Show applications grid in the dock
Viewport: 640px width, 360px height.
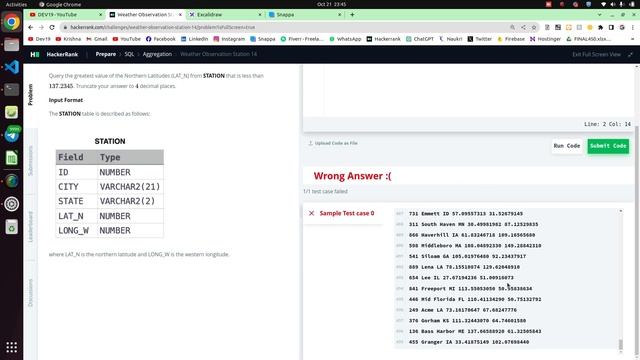pos(11,347)
